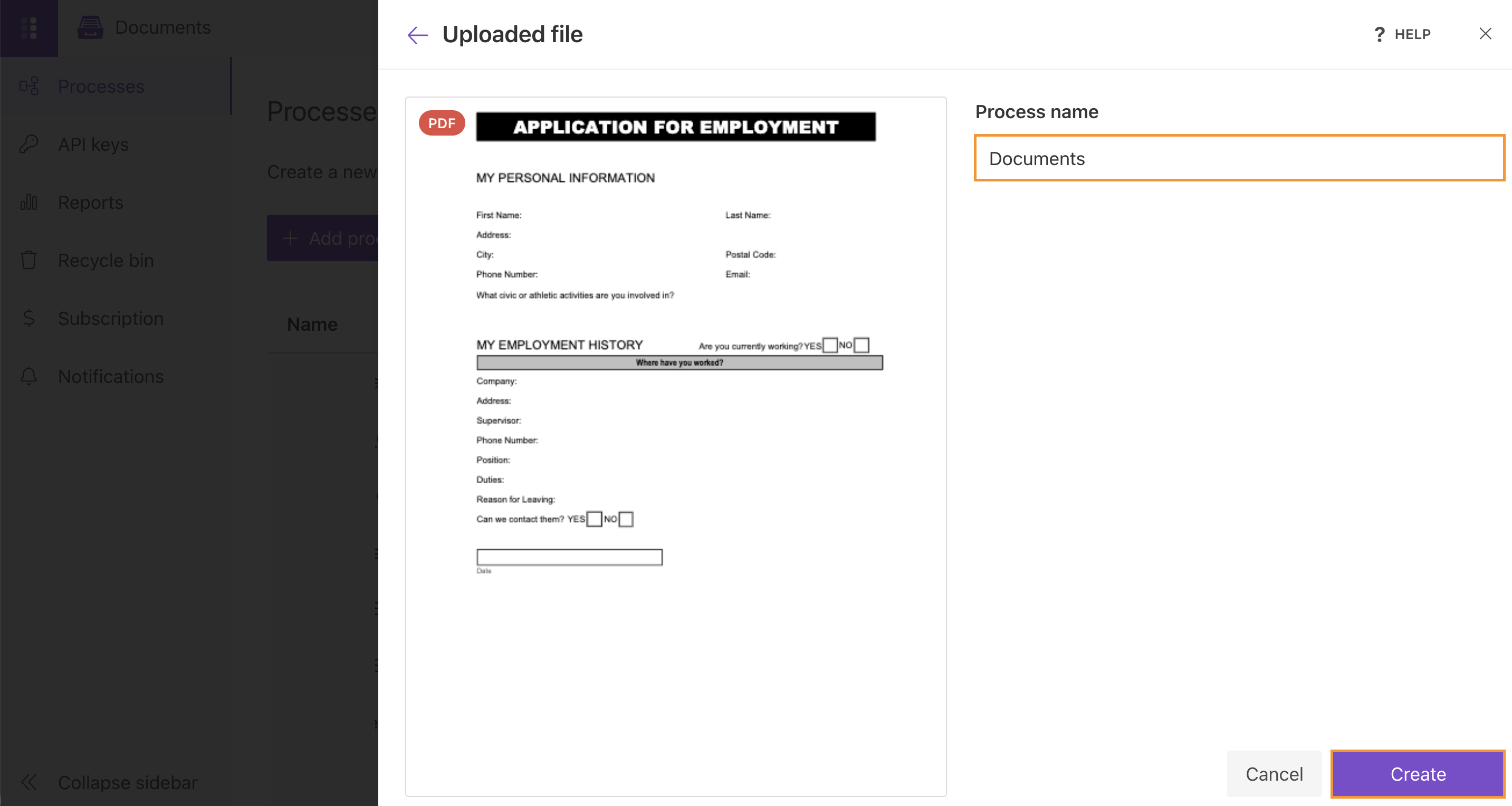Click the Documents header title

pyautogui.click(x=162, y=27)
